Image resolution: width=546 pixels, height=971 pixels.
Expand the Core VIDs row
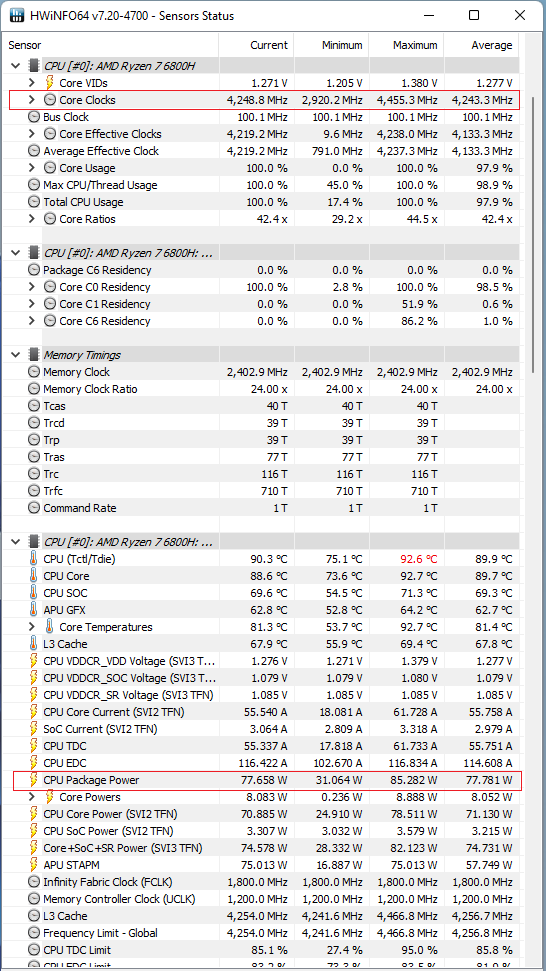tap(32, 82)
